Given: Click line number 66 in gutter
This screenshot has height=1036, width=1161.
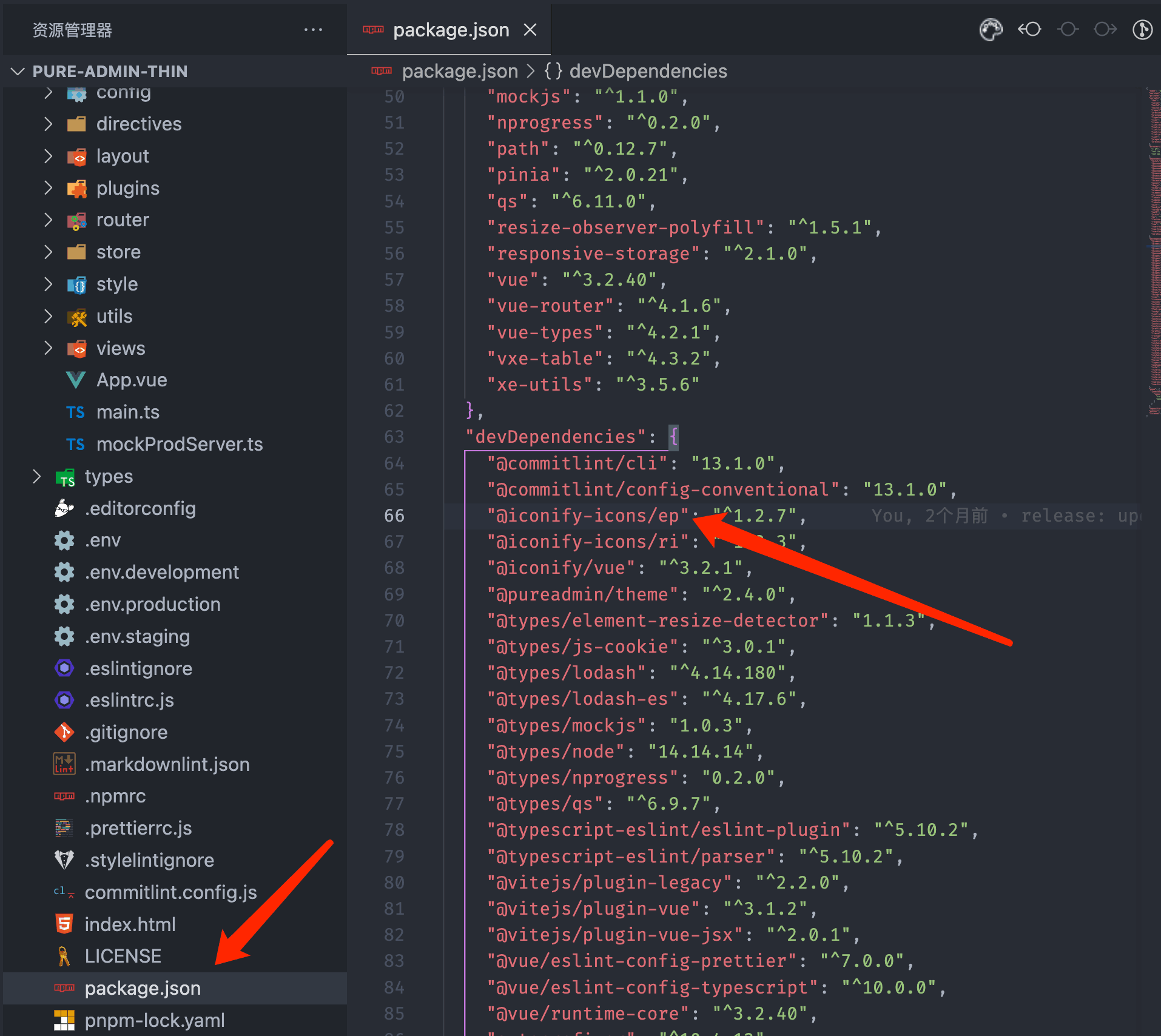Looking at the screenshot, I should (x=394, y=516).
